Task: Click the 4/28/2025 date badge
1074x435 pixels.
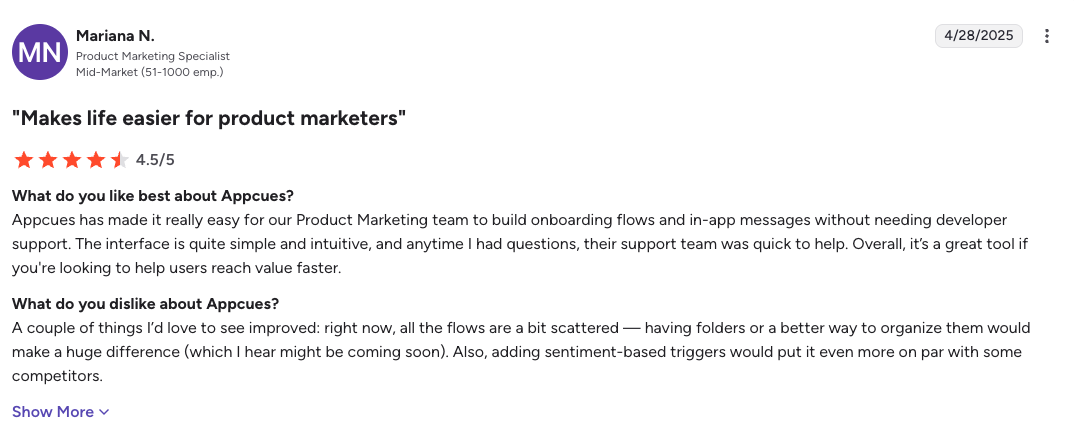Action: (979, 36)
